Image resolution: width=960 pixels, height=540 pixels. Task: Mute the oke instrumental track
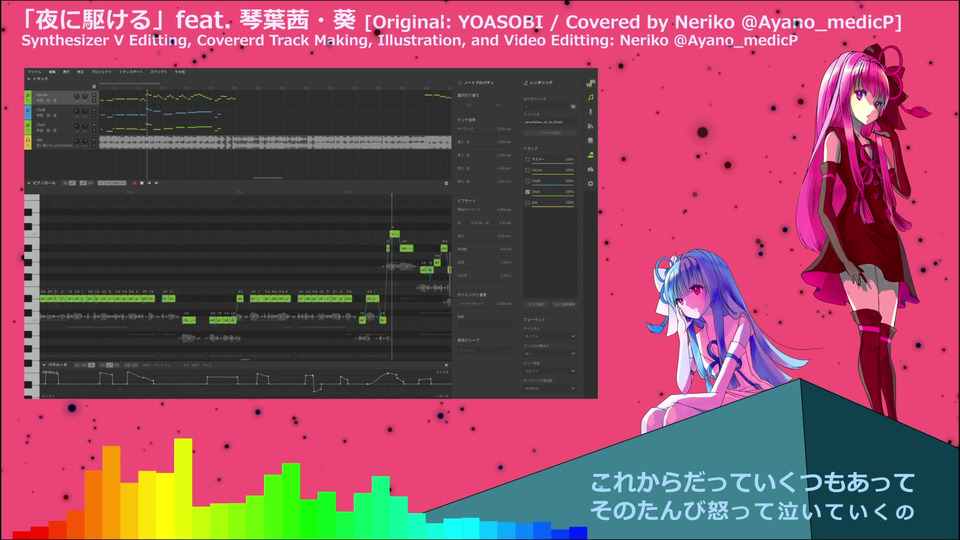94,140
